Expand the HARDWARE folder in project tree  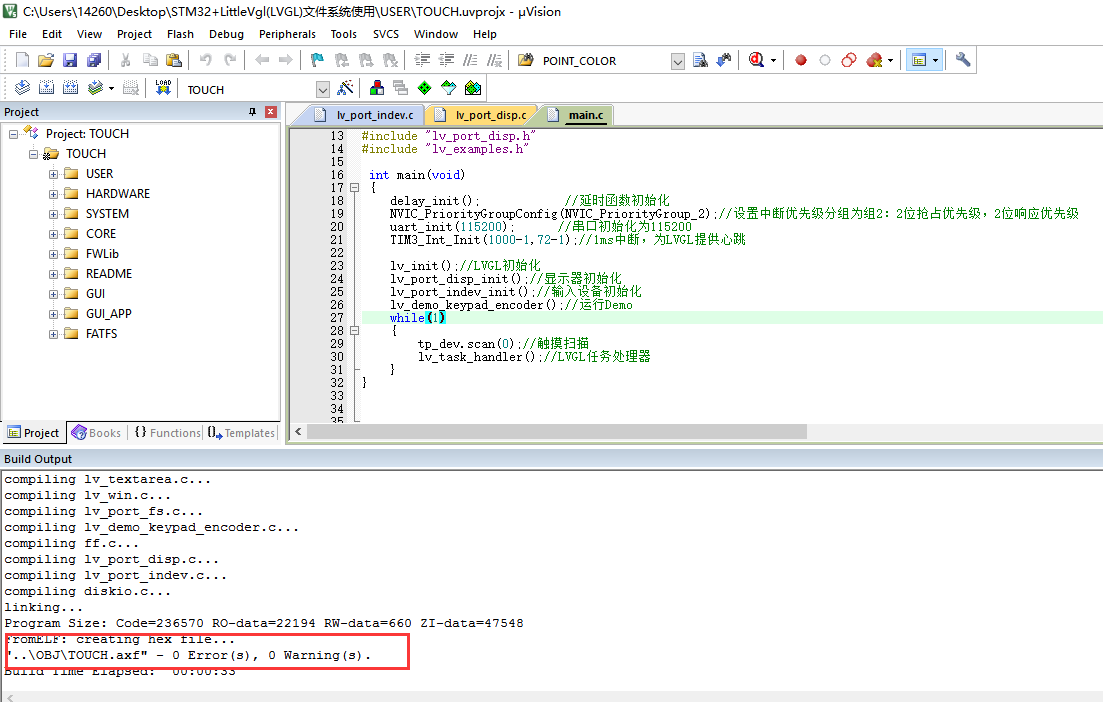pos(54,193)
